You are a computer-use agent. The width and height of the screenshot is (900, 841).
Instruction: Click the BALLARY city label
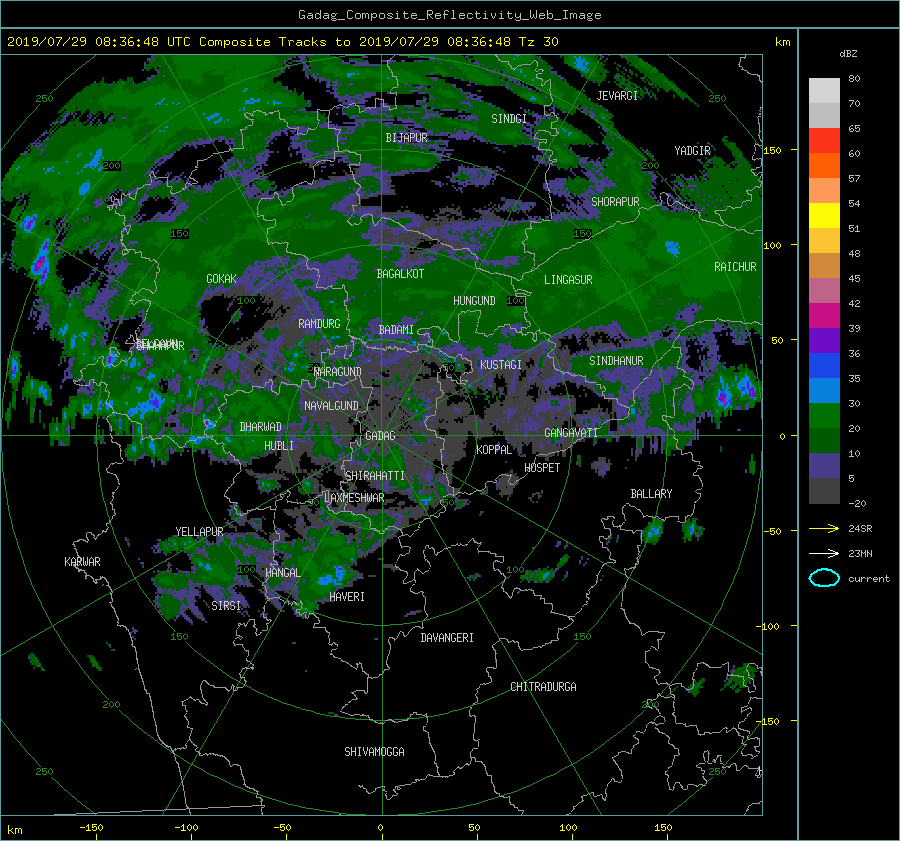point(651,494)
